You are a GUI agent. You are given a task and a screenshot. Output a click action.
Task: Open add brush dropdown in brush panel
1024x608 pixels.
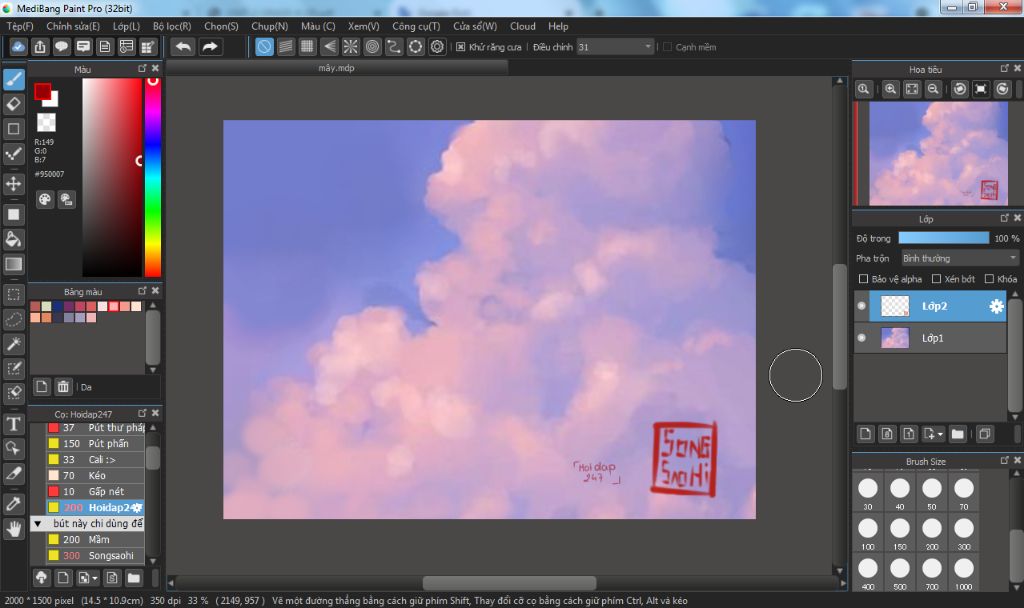coord(95,578)
